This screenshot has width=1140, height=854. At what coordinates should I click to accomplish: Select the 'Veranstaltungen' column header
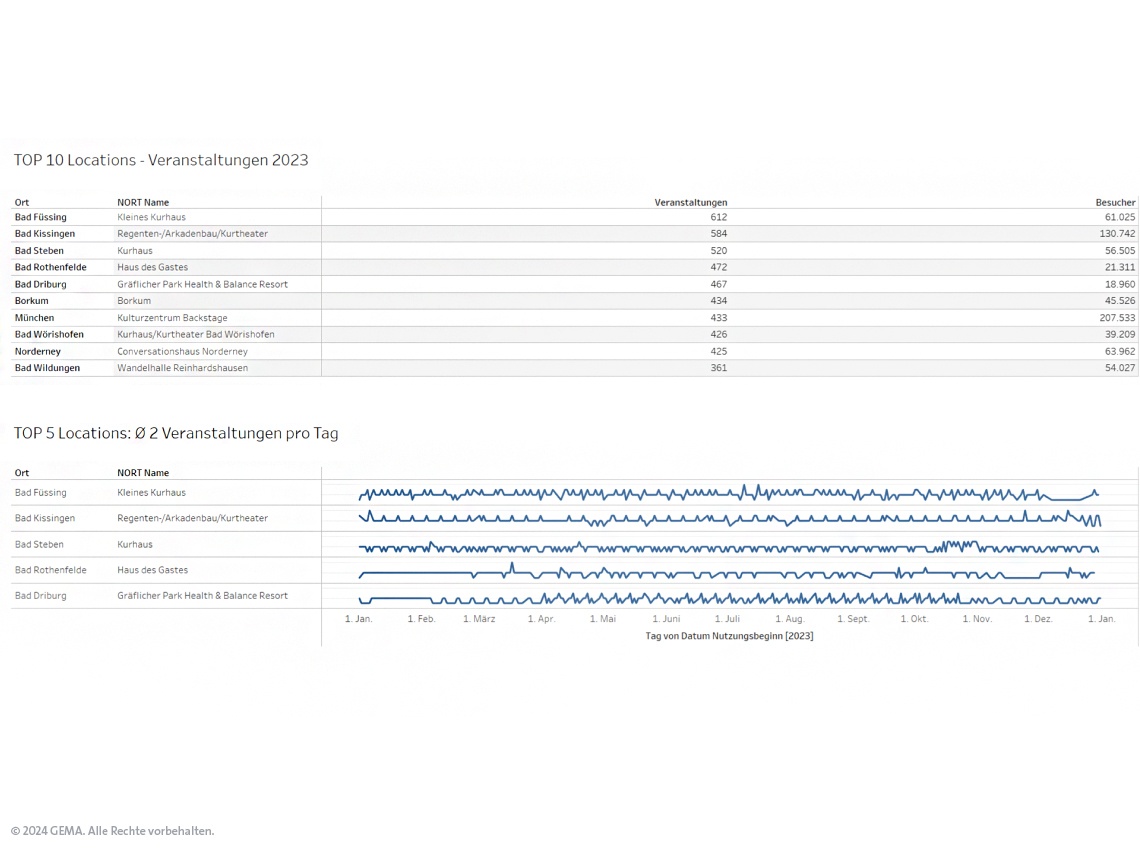click(690, 202)
